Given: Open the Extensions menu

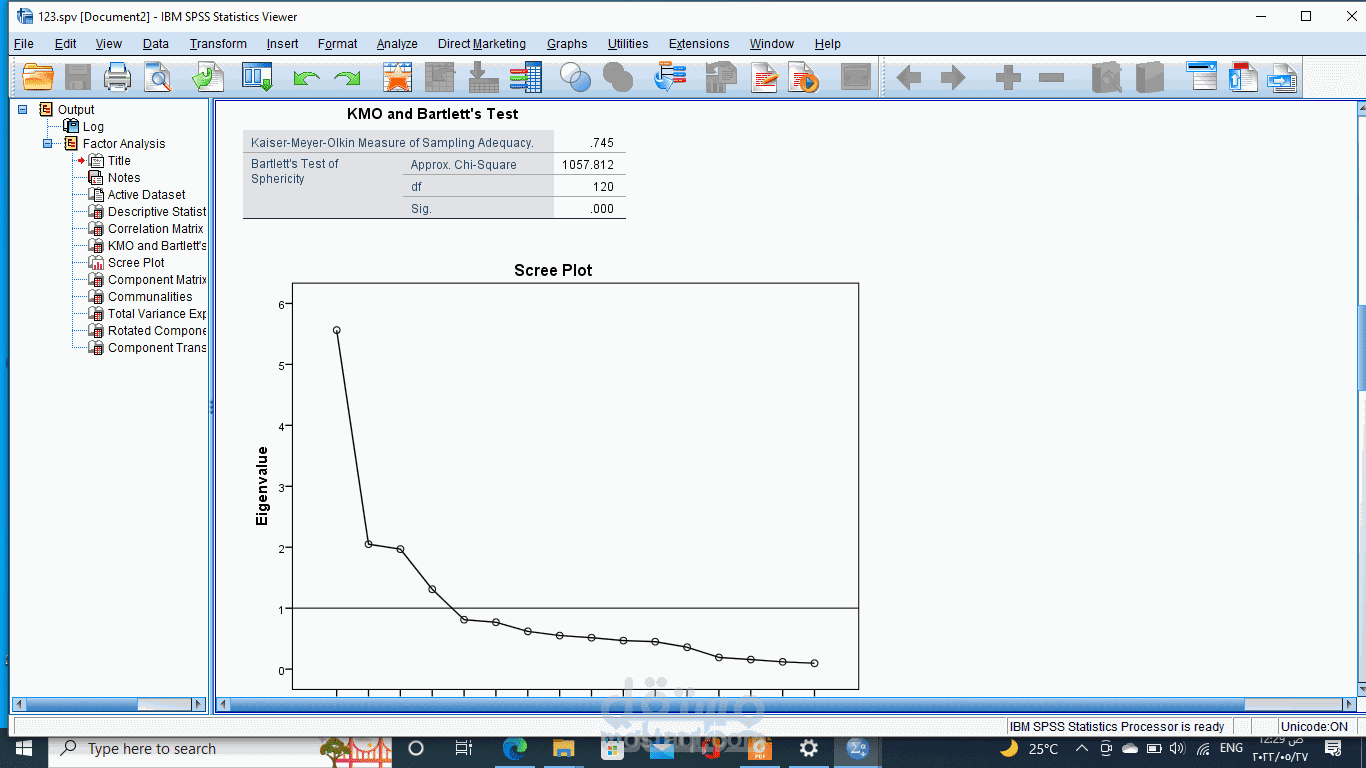Looking at the screenshot, I should tap(699, 44).
